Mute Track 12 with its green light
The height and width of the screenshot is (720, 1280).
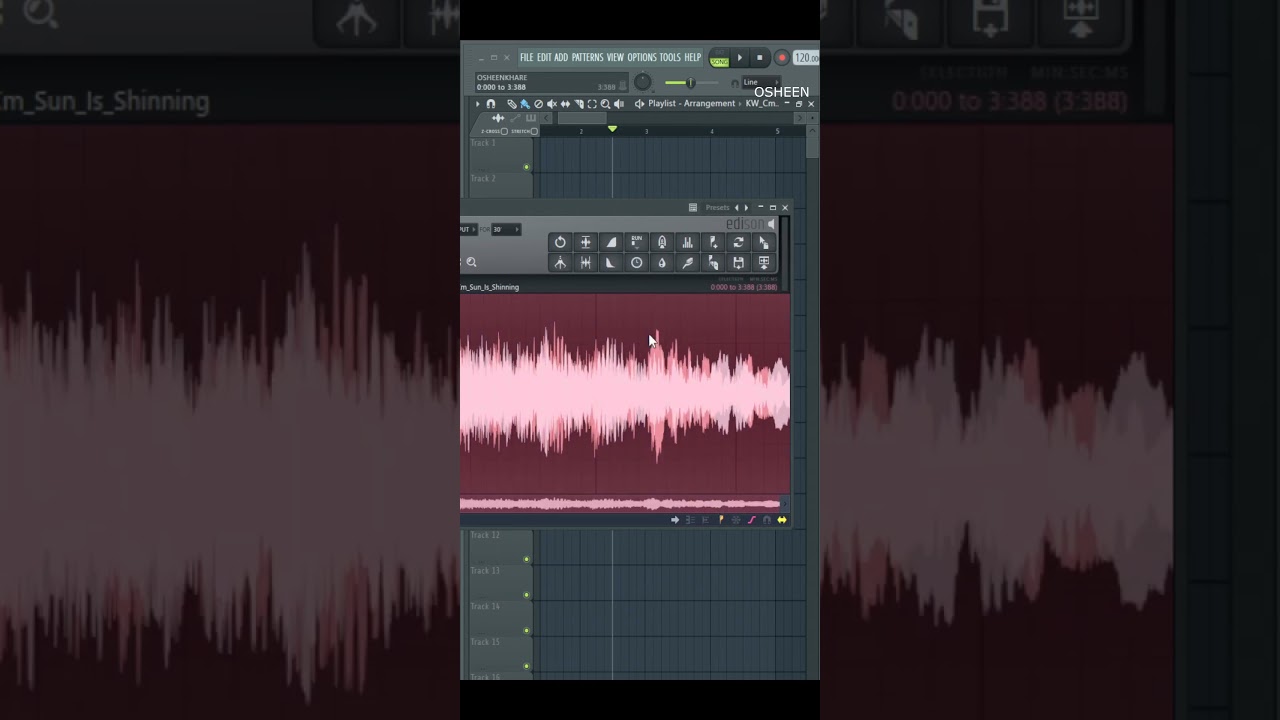[x=527, y=559]
